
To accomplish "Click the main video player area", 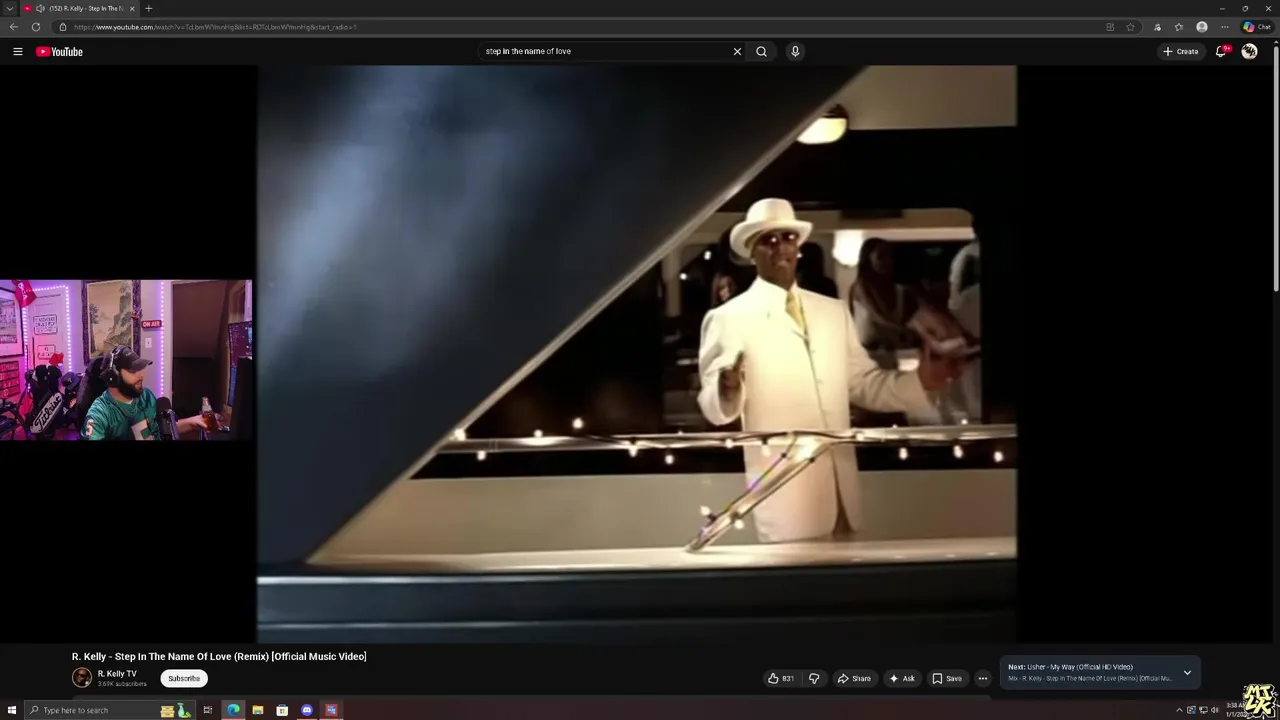I will click(637, 354).
